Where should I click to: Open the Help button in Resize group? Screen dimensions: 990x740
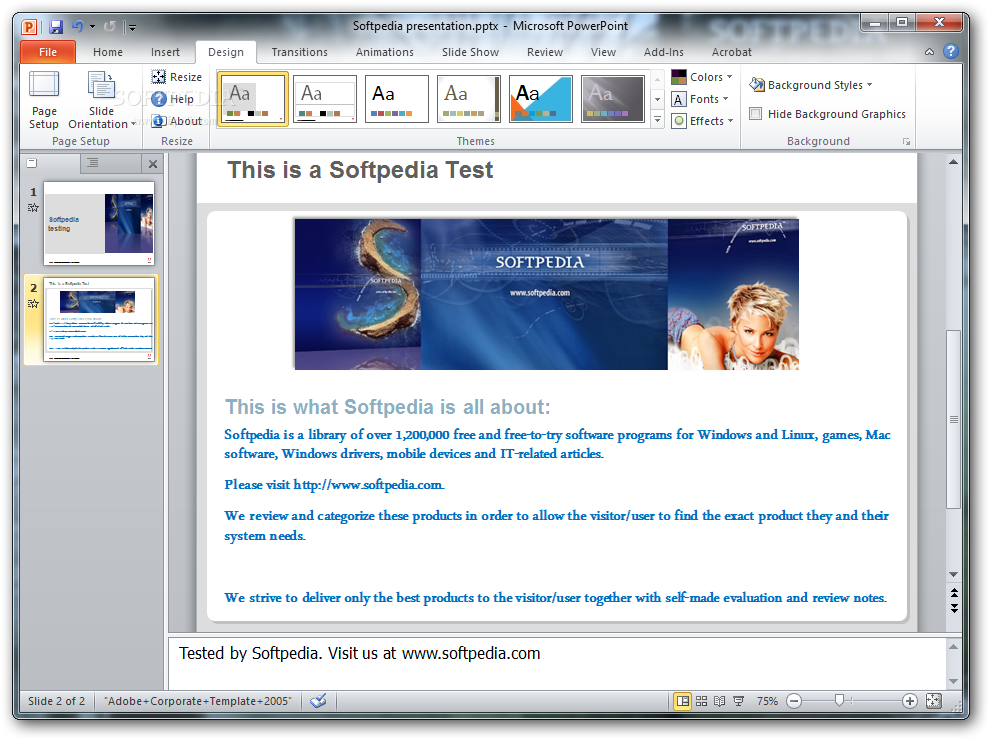pyautogui.click(x=172, y=99)
